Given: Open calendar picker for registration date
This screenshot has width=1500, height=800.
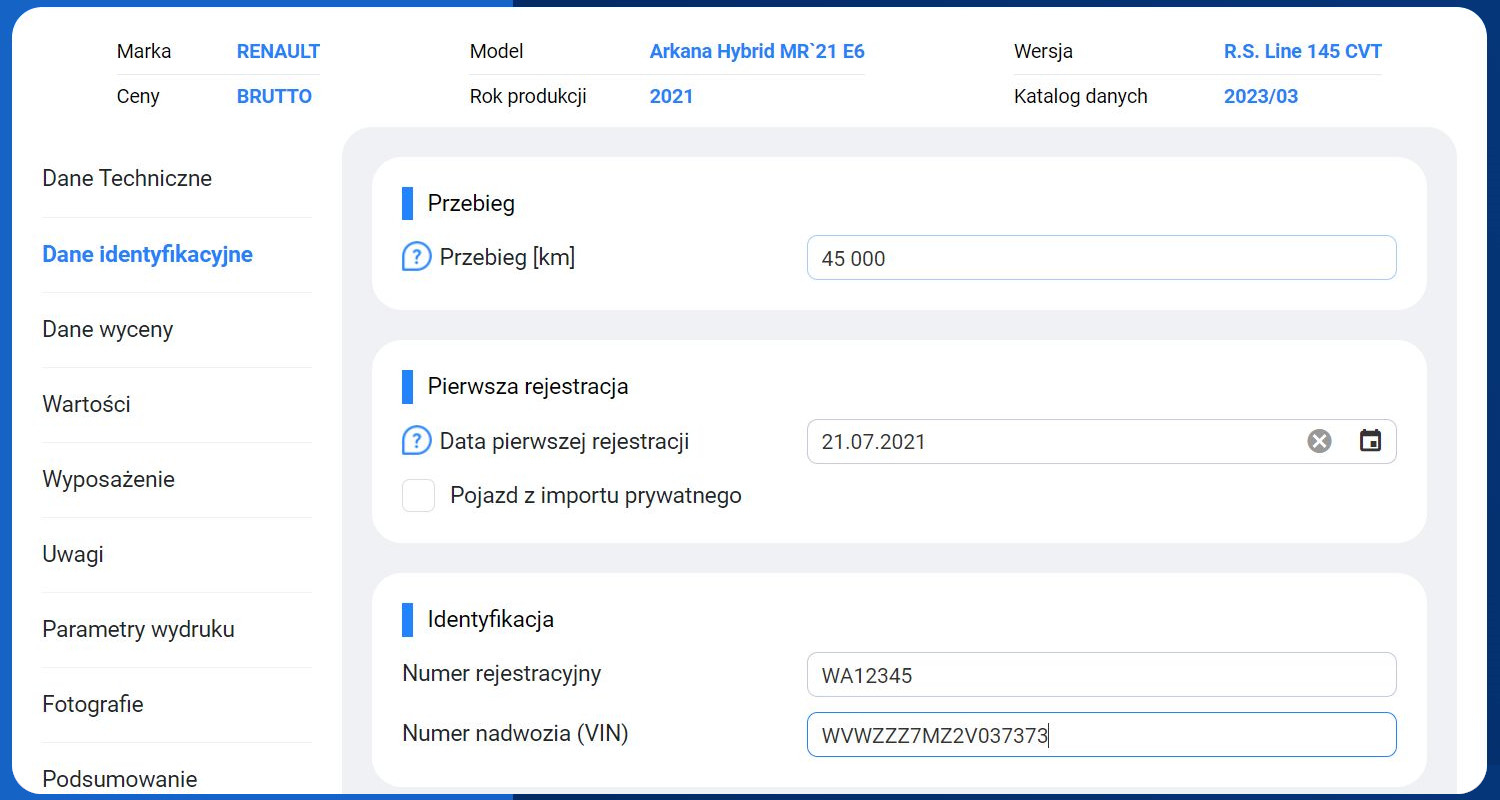Looking at the screenshot, I should (1370, 441).
